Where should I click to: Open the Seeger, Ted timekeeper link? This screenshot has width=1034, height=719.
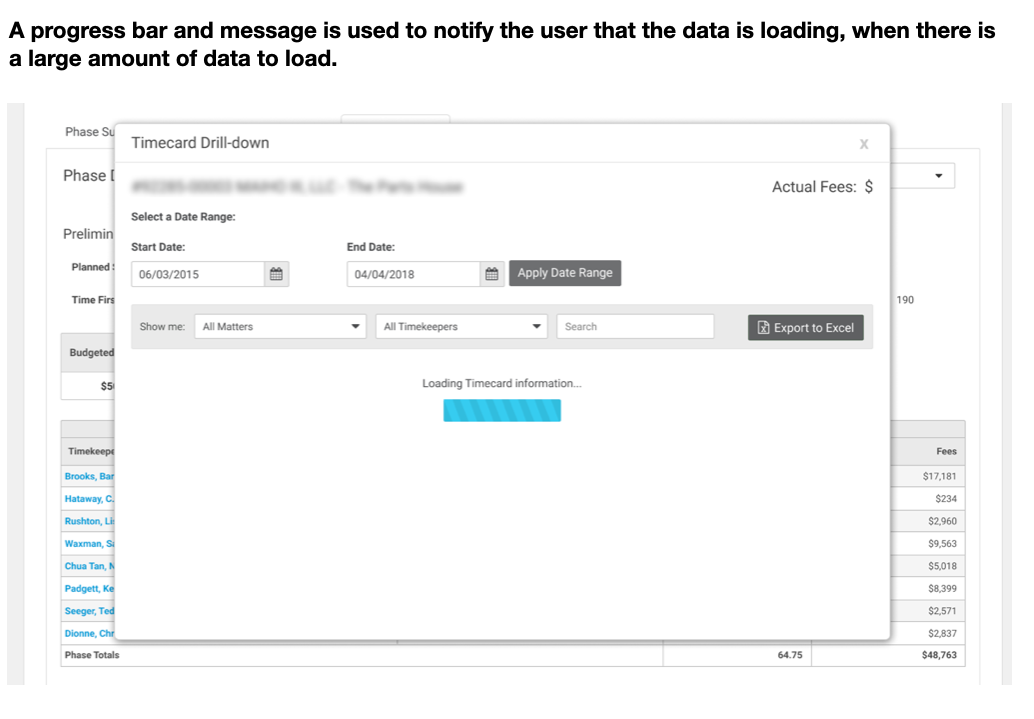[89, 611]
